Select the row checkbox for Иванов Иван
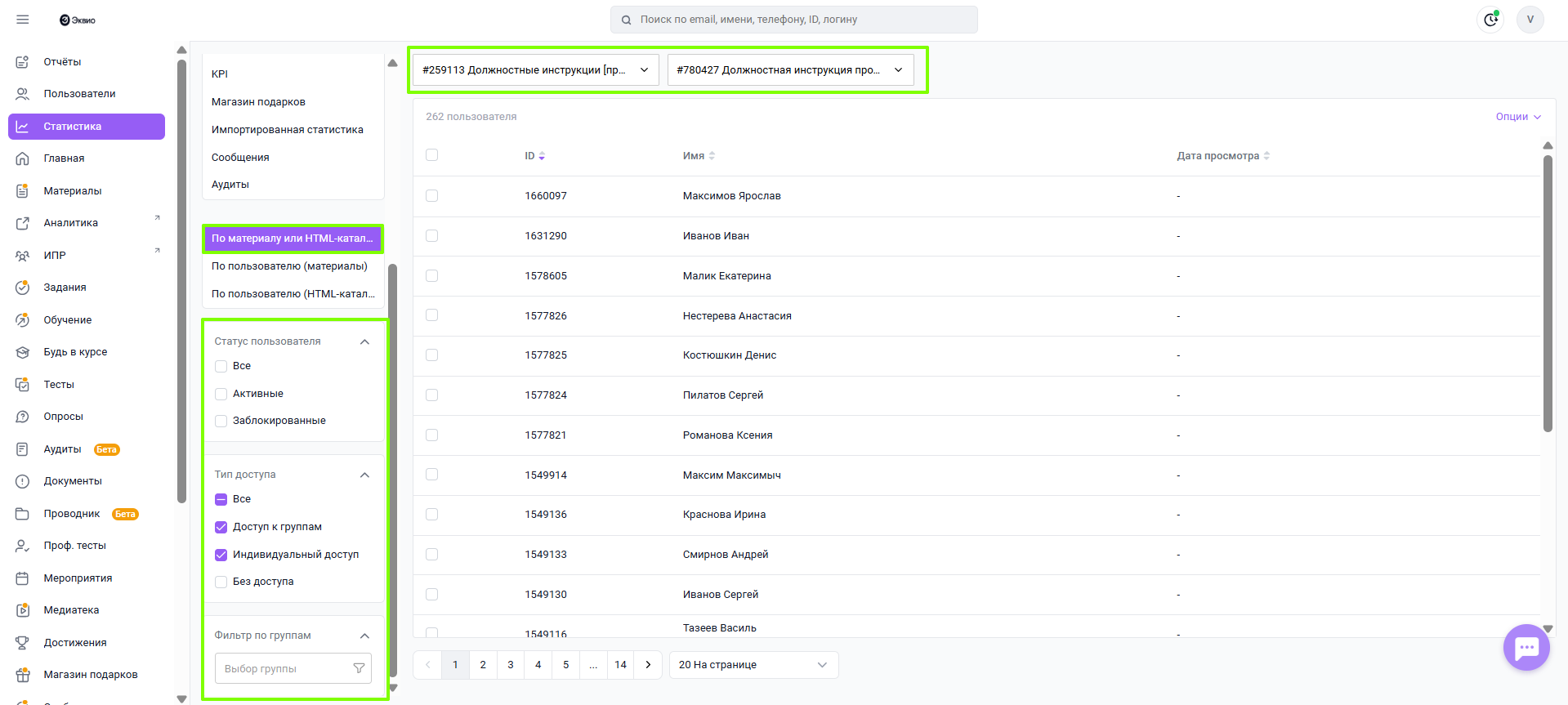 (432, 236)
